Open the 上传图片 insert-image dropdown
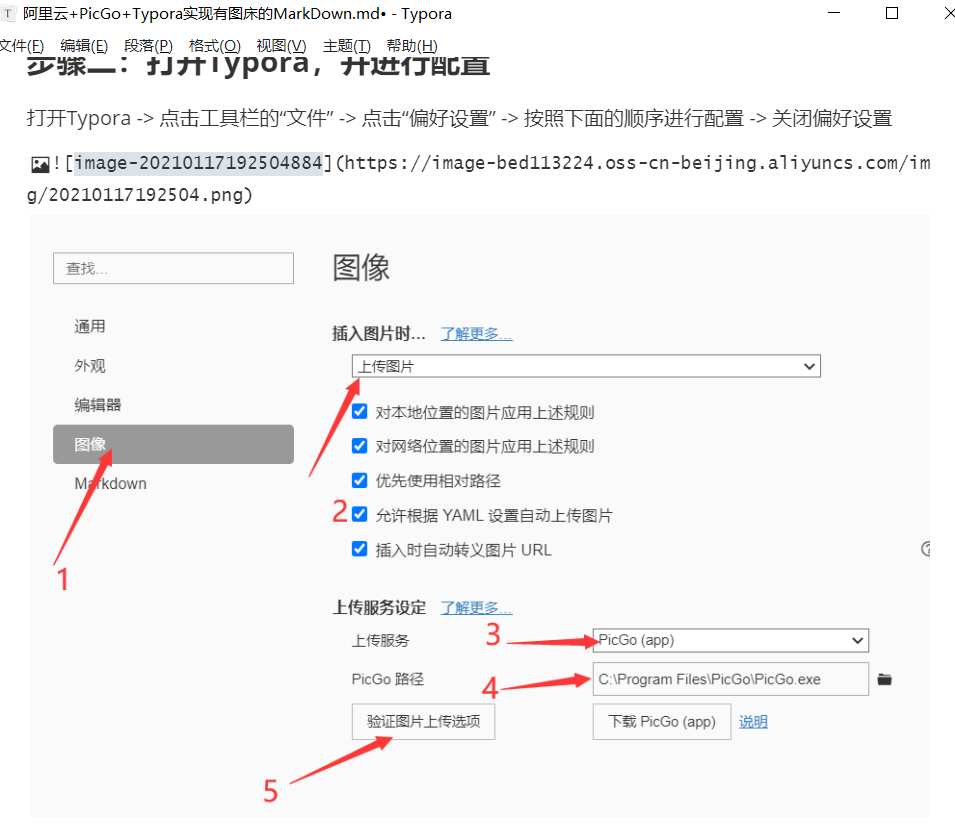This screenshot has width=955, height=824. [586, 366]
